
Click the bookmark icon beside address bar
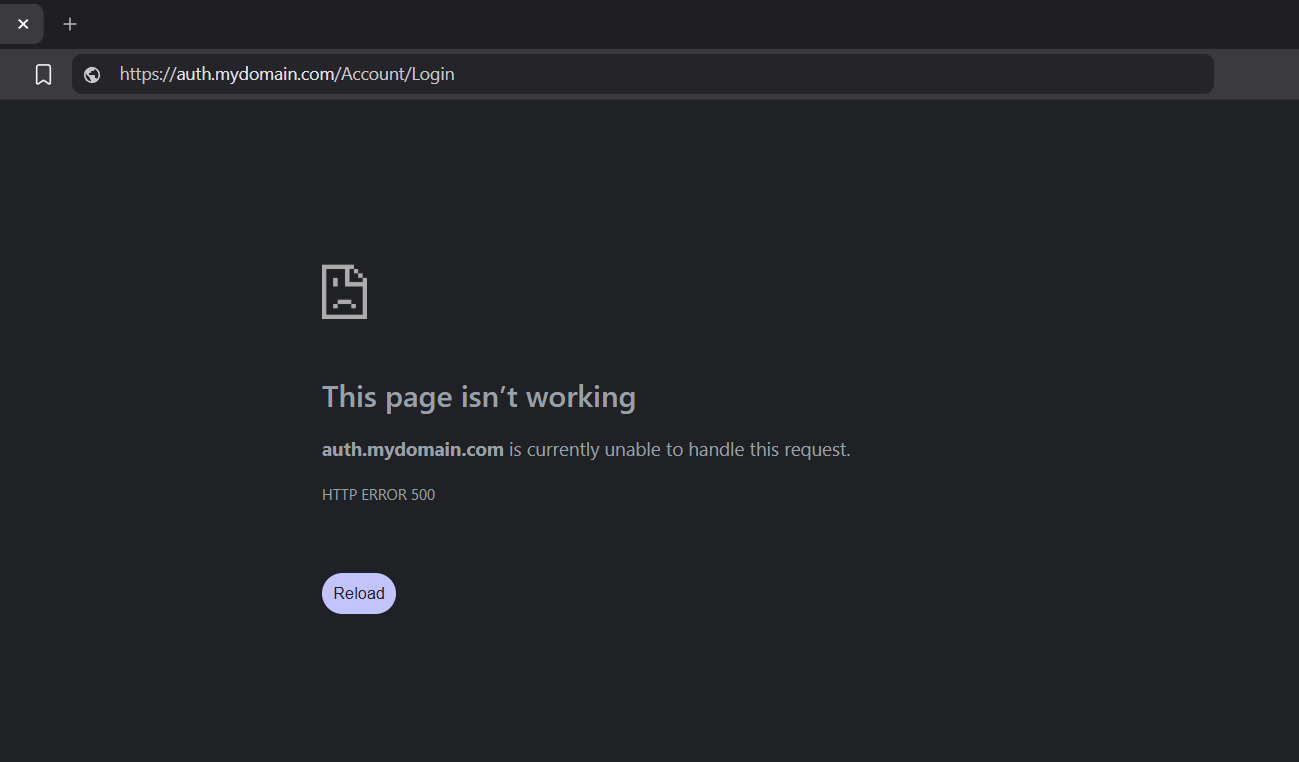pos(43,74)
